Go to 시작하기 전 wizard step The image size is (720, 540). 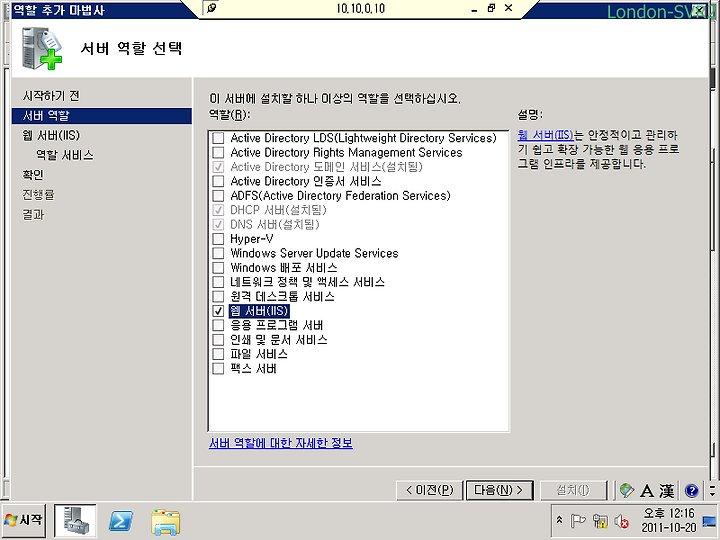pyautogui.click(x=51, y=96)
